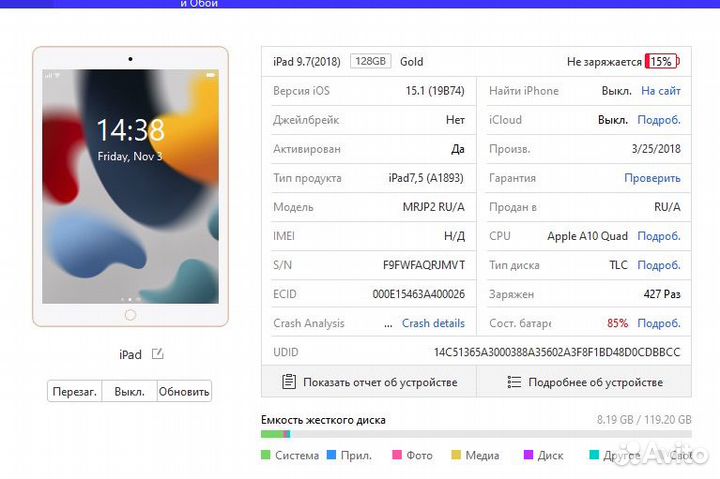This screenshot has width=720, height=479.
Task: Click the iPad lock screen preview
Action: coord(130,186)
